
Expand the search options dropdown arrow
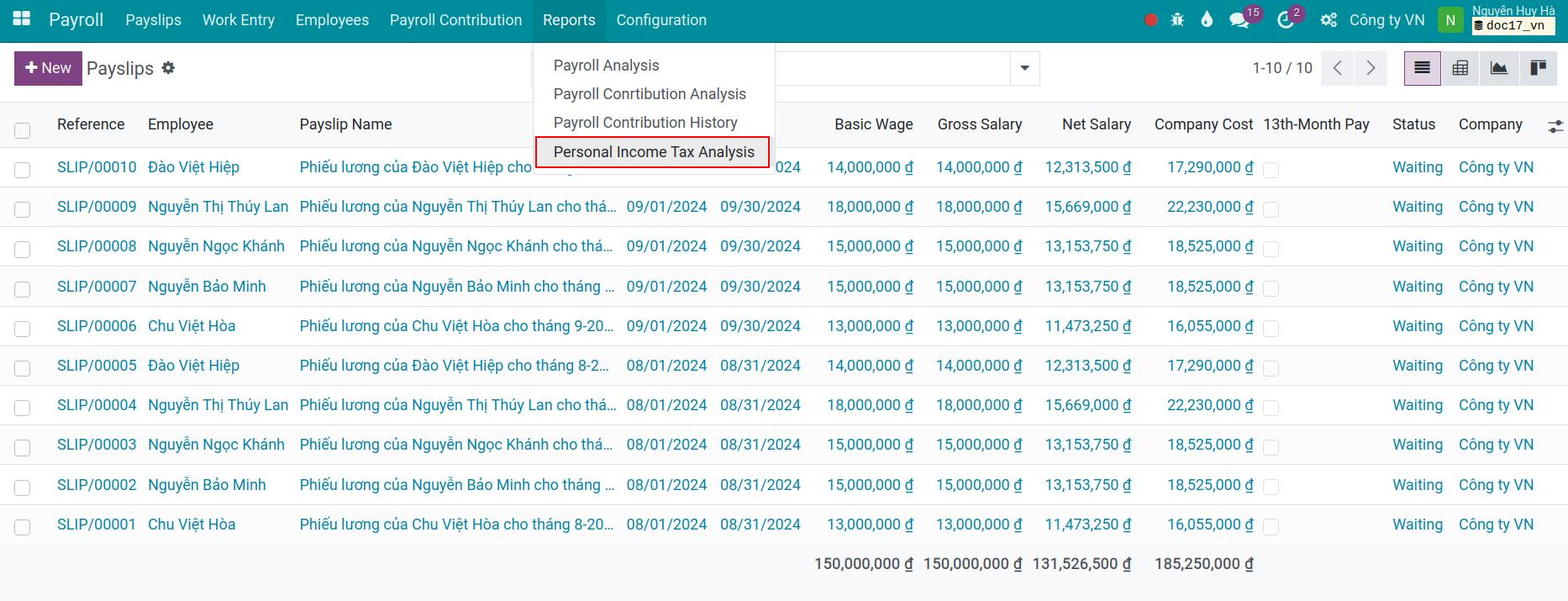1024,68
